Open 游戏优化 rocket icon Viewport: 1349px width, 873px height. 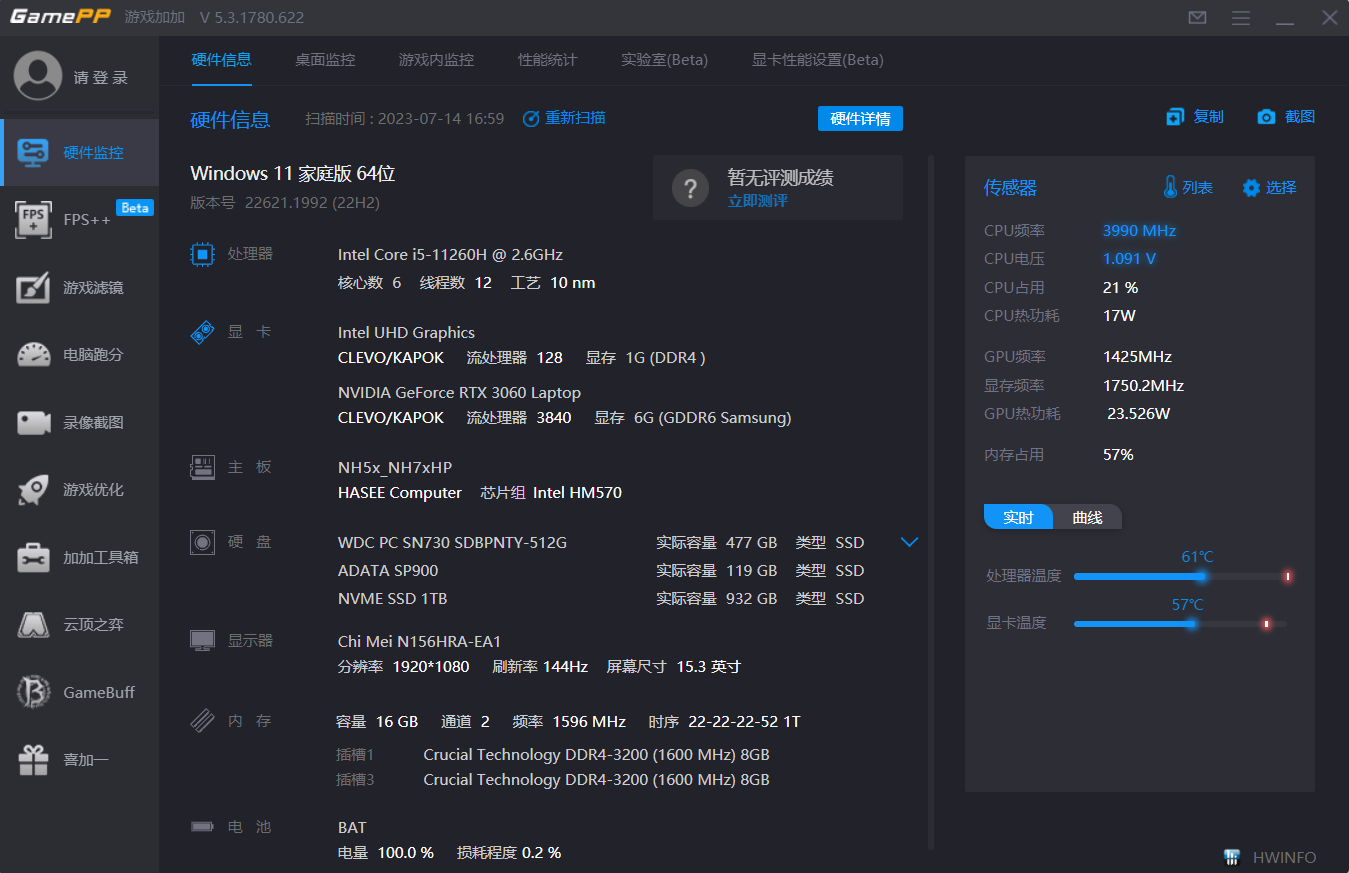click(x=34, y=490)
